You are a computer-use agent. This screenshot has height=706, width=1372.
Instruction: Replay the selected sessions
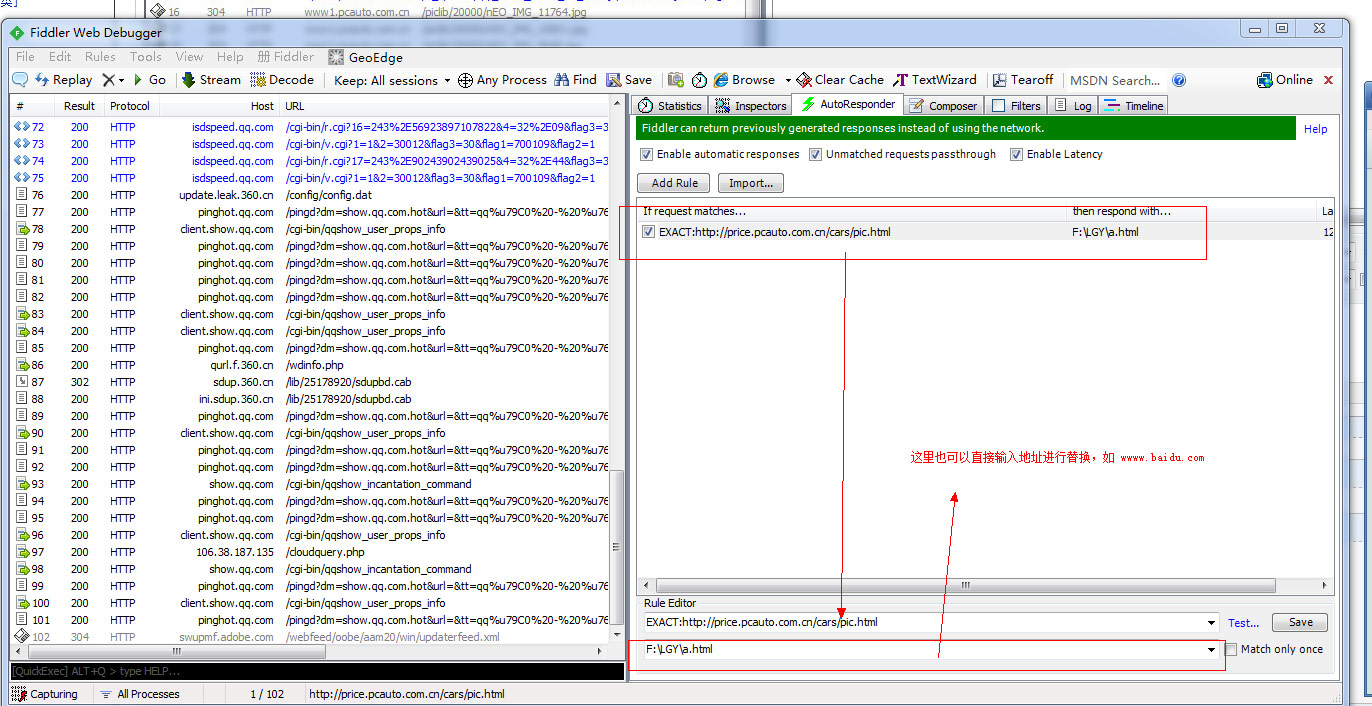(x=64, y=80)
